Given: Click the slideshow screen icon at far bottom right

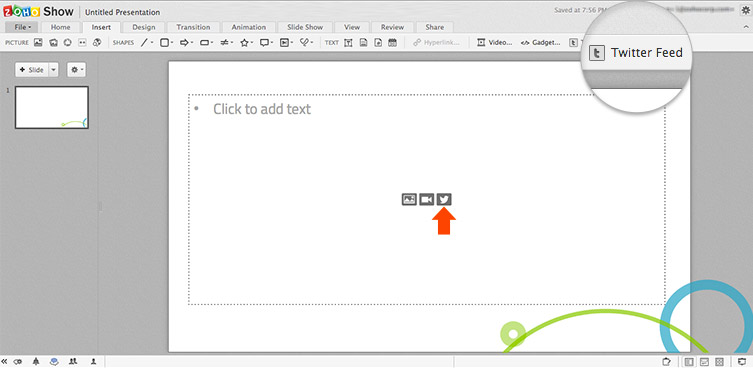Looking at the screenshot, I should click(x=741, y=361).
